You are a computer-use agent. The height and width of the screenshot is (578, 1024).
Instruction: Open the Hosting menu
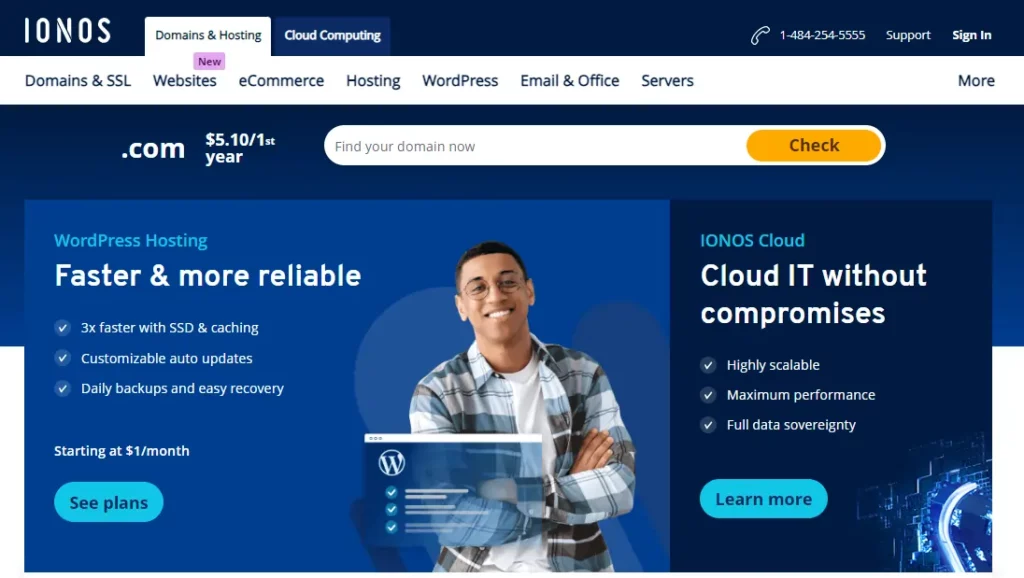373,81
